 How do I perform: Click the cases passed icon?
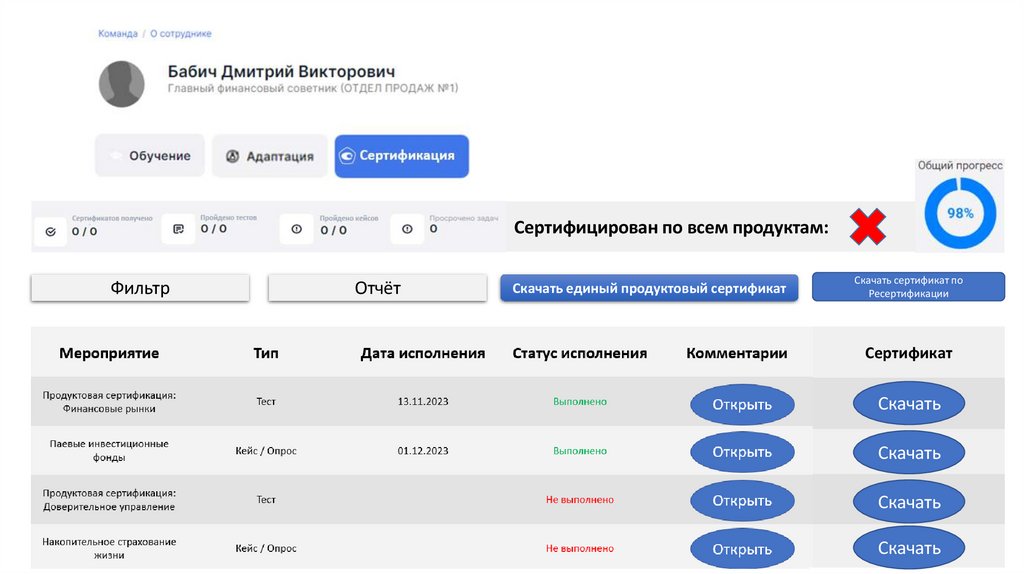[x=296, y=229]
